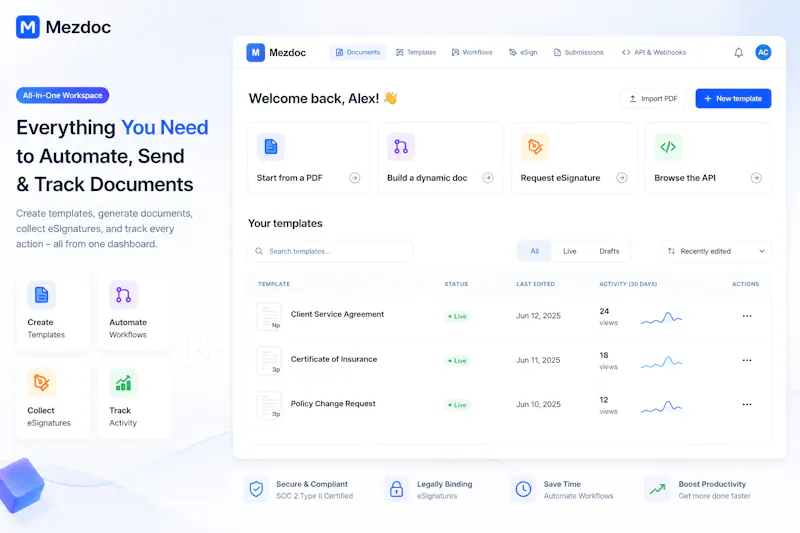Screen dimensions: 800x533
Task: Click the Request eSignature pen icon
Action: tap(535, 147)
